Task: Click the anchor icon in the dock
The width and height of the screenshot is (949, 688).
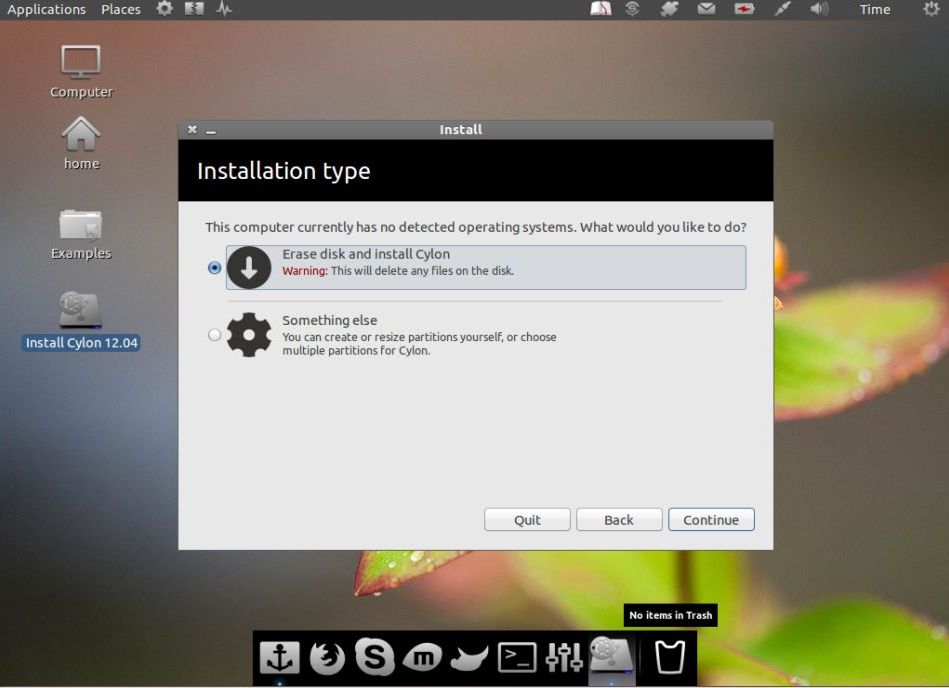Action: coord(280,657)
